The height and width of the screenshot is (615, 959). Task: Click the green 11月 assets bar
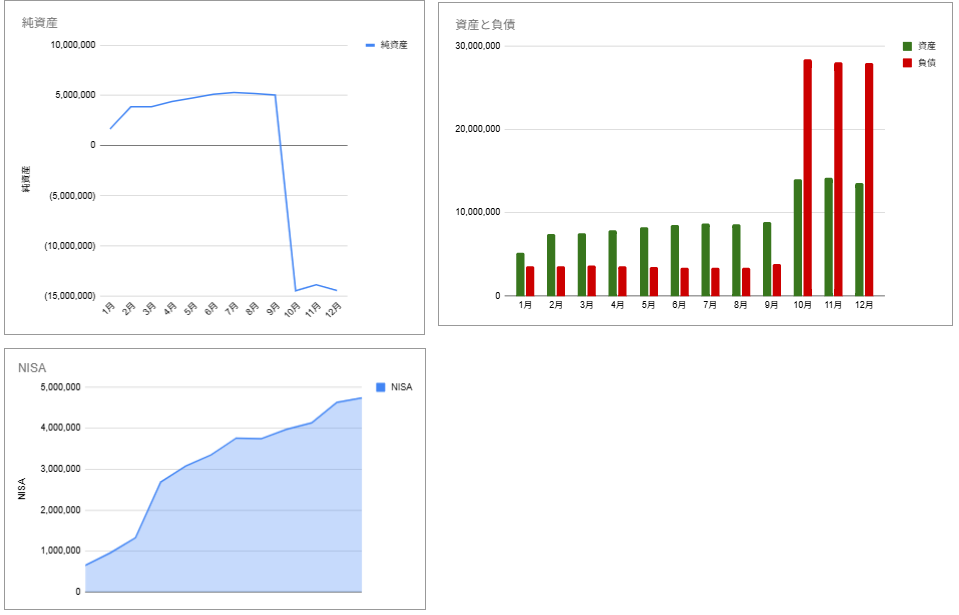pos(828,237)
